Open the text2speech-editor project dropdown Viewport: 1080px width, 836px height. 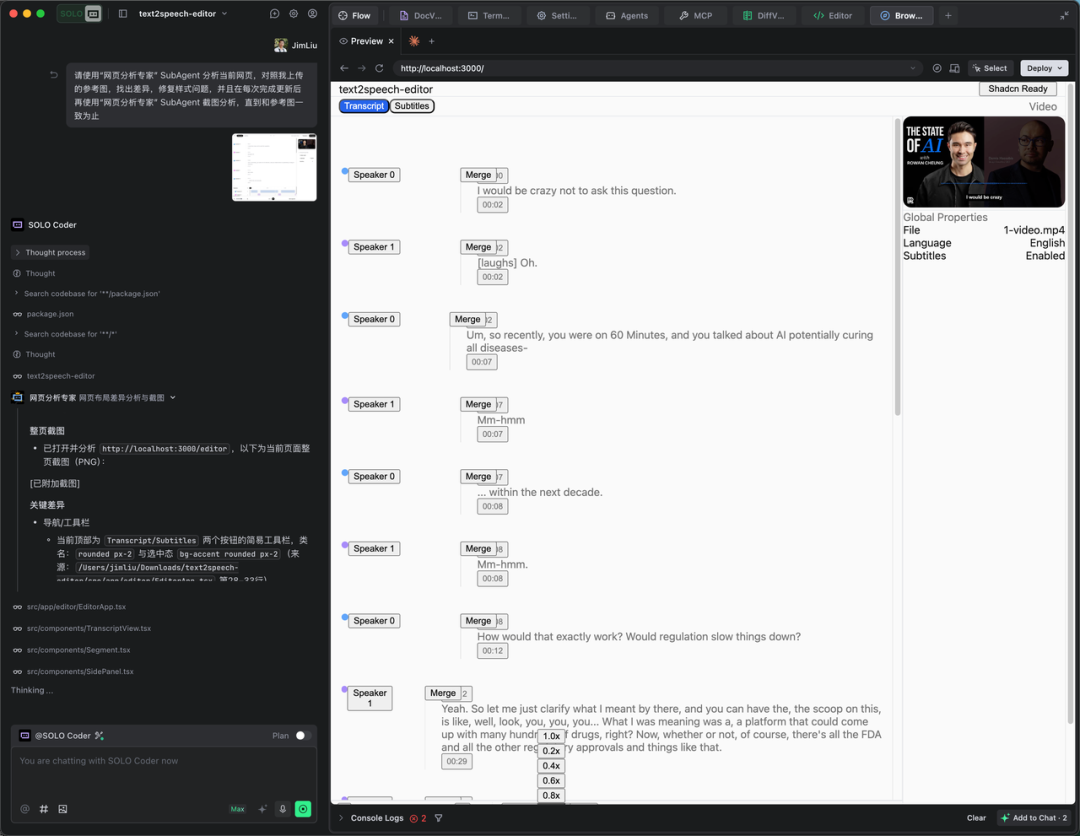click(x=183, y=14)
